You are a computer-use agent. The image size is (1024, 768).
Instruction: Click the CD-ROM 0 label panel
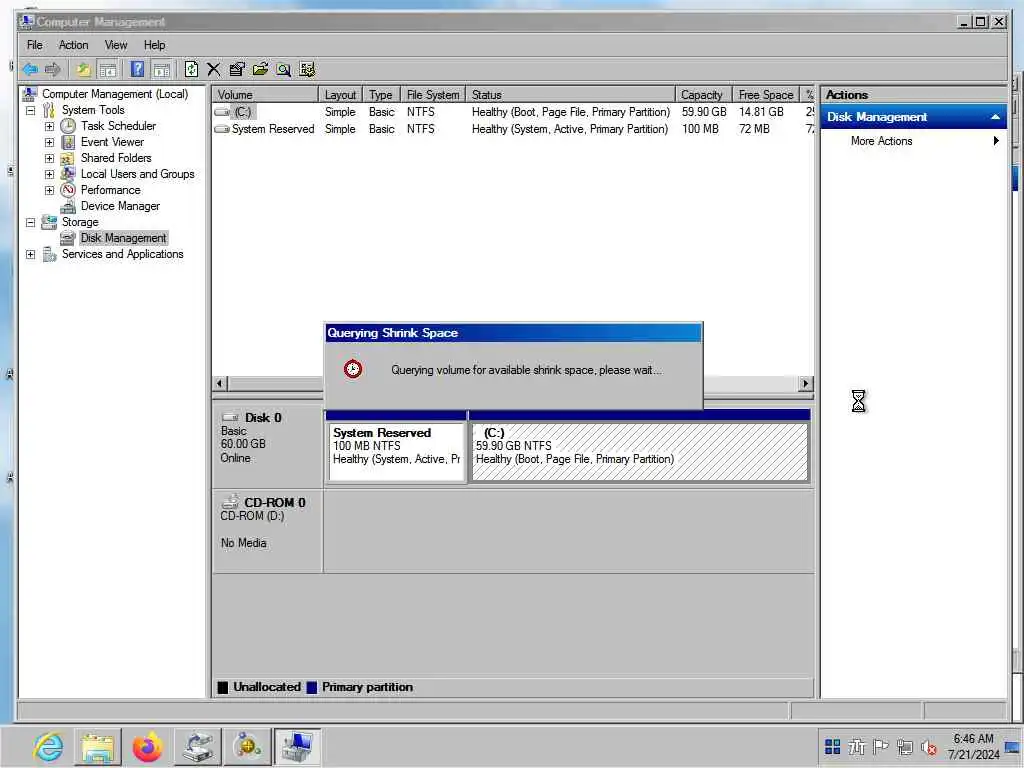268,530
